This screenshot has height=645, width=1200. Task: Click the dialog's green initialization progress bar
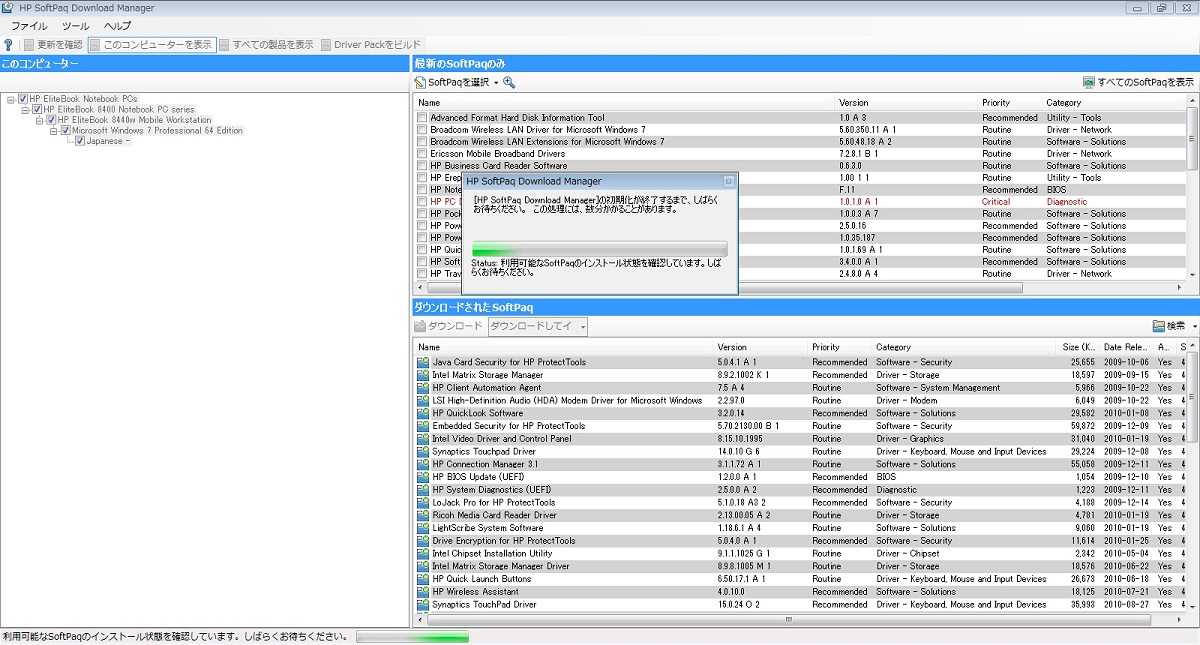click(600, 250)
